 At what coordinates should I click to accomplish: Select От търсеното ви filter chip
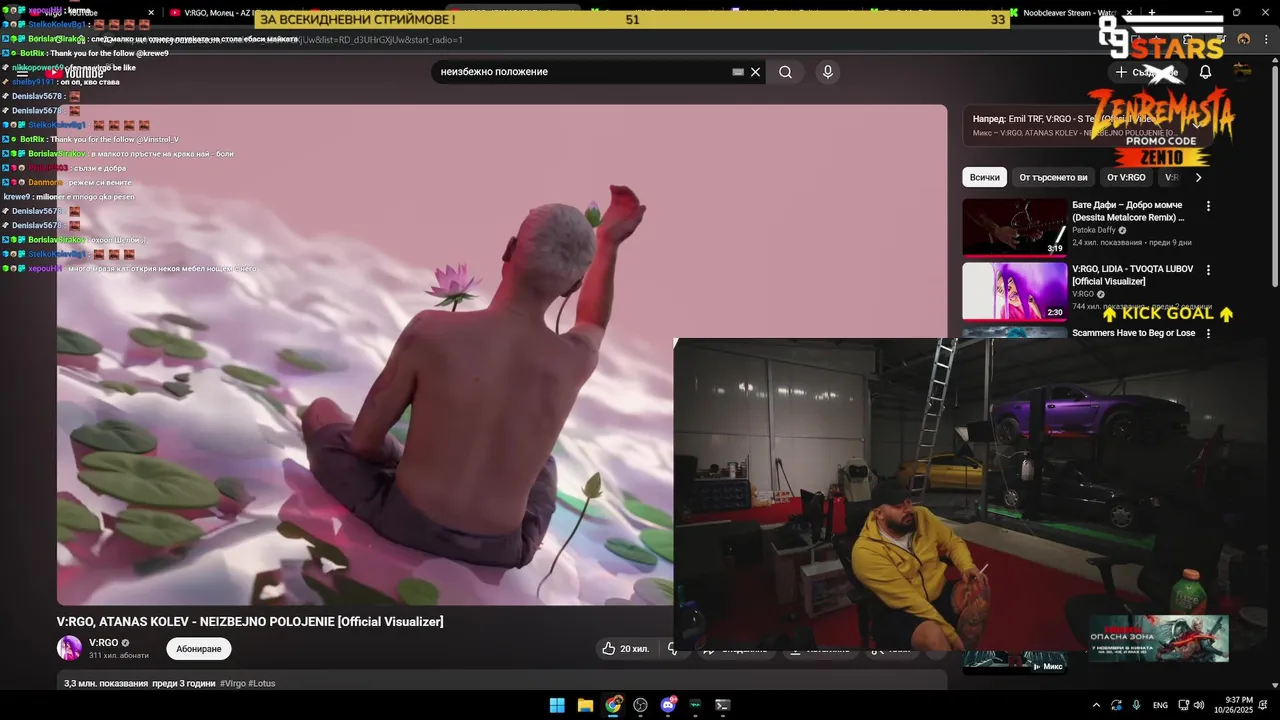pos(1053,177)
